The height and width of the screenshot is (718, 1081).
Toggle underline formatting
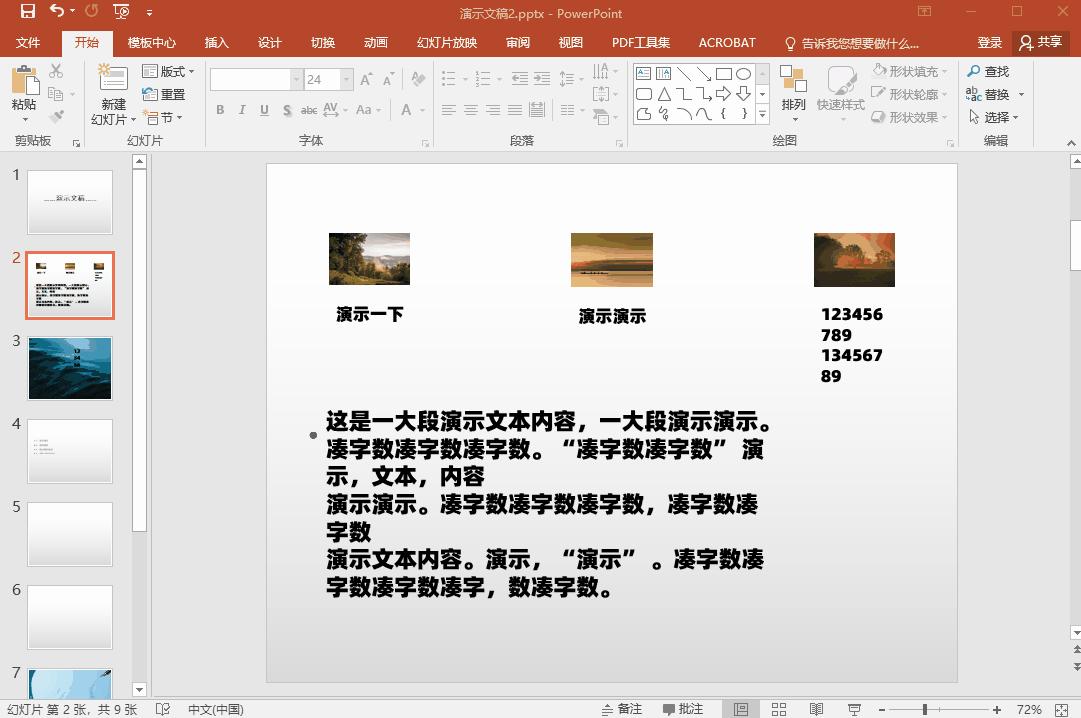(x=265, y=110)
